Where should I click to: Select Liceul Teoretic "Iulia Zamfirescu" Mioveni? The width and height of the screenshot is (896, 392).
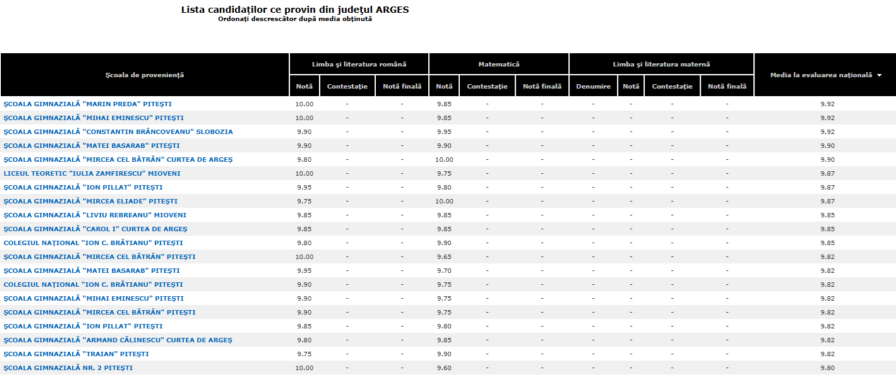point(92,173)
